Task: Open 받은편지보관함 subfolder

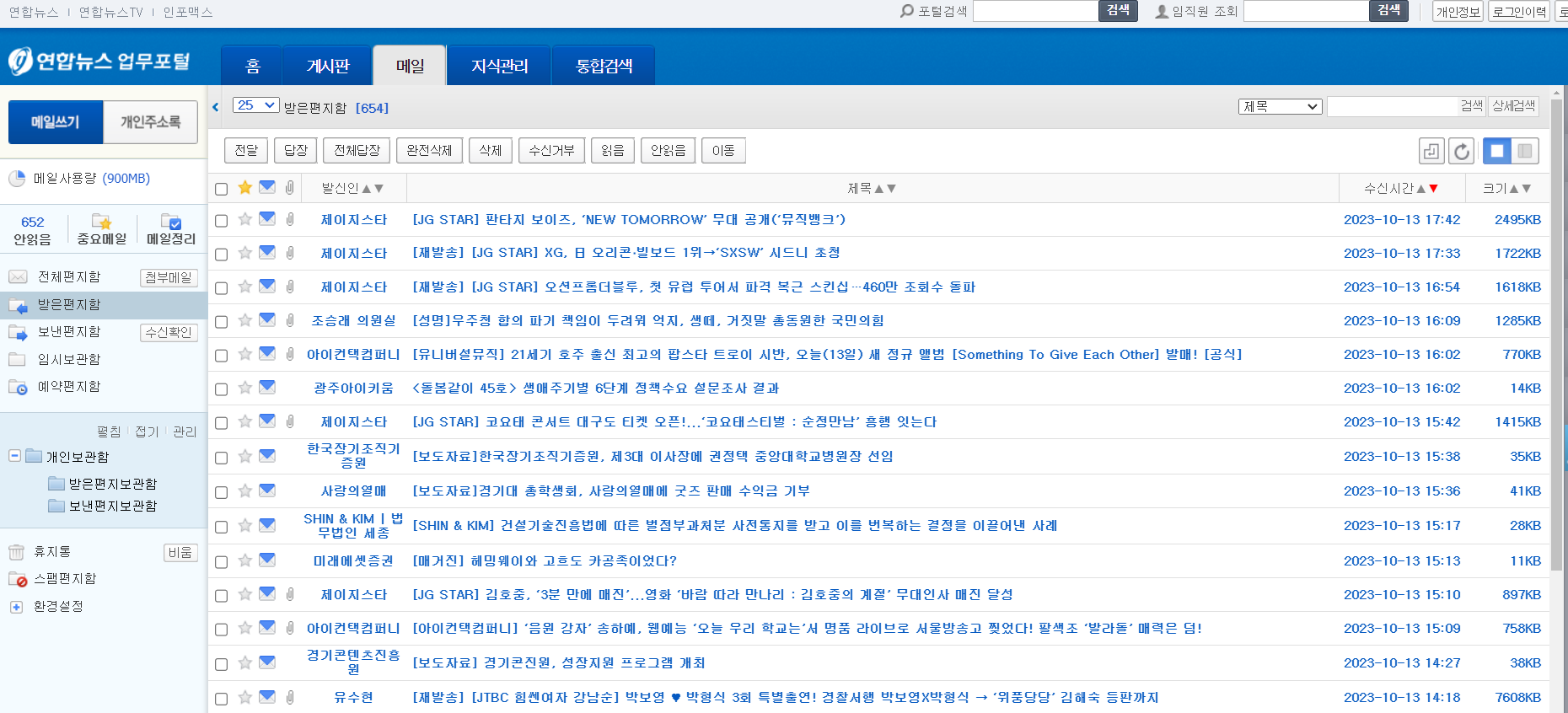Action: click(112, 484)
